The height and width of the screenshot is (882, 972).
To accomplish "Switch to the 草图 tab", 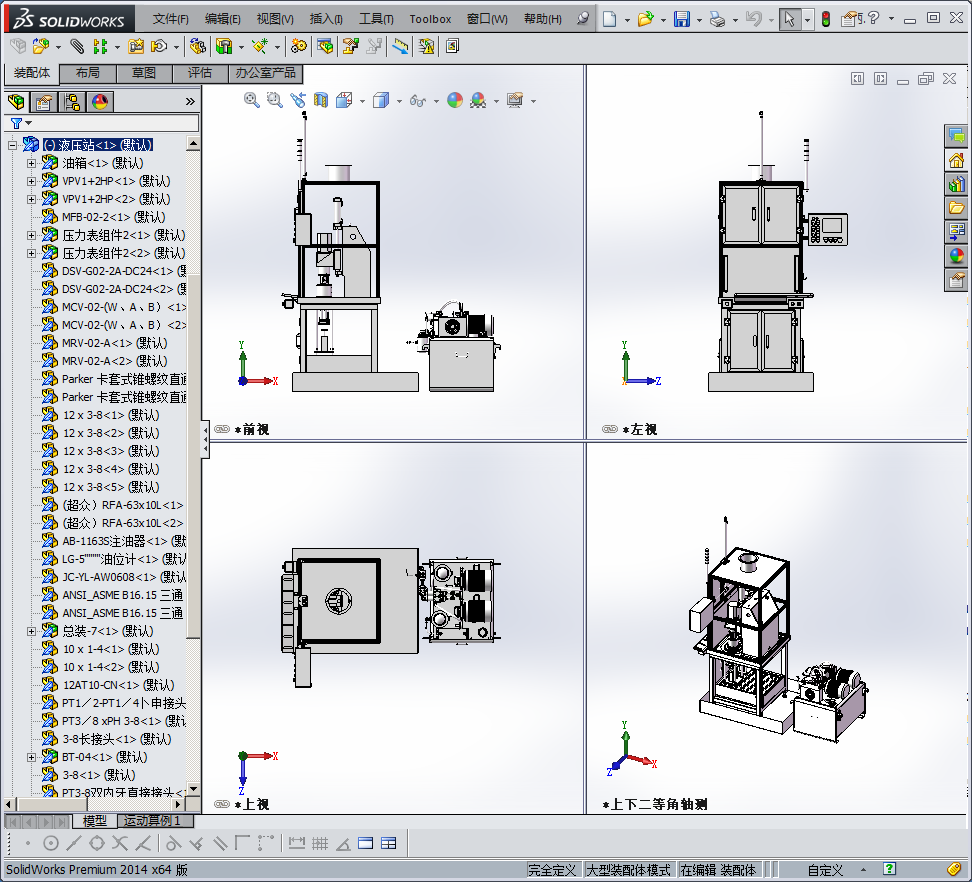I will pos(144,73).
